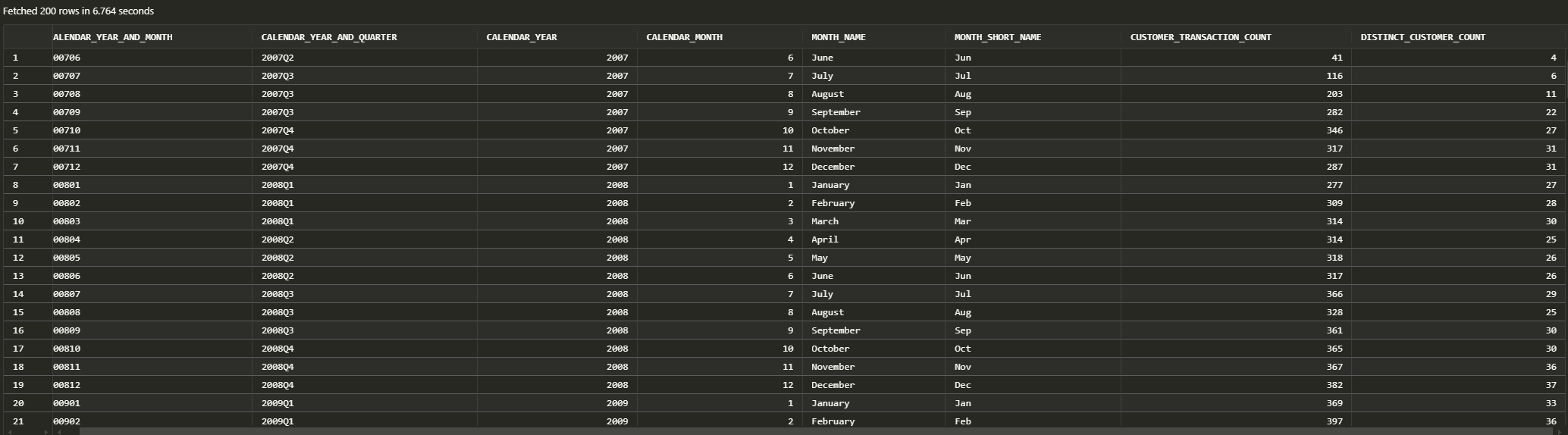The width and height of the screenshot is (1568, 435).
Task: Select the transaction count cell 346
Action: tap(1334, 130)
